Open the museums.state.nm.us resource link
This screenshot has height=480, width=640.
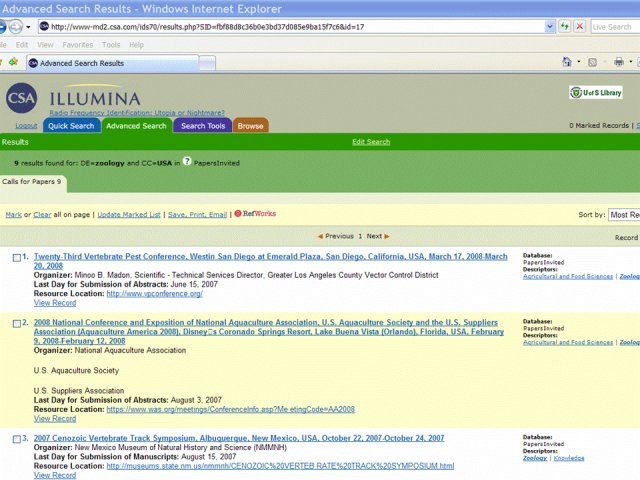pyautogui.click(x=280, y=466)
